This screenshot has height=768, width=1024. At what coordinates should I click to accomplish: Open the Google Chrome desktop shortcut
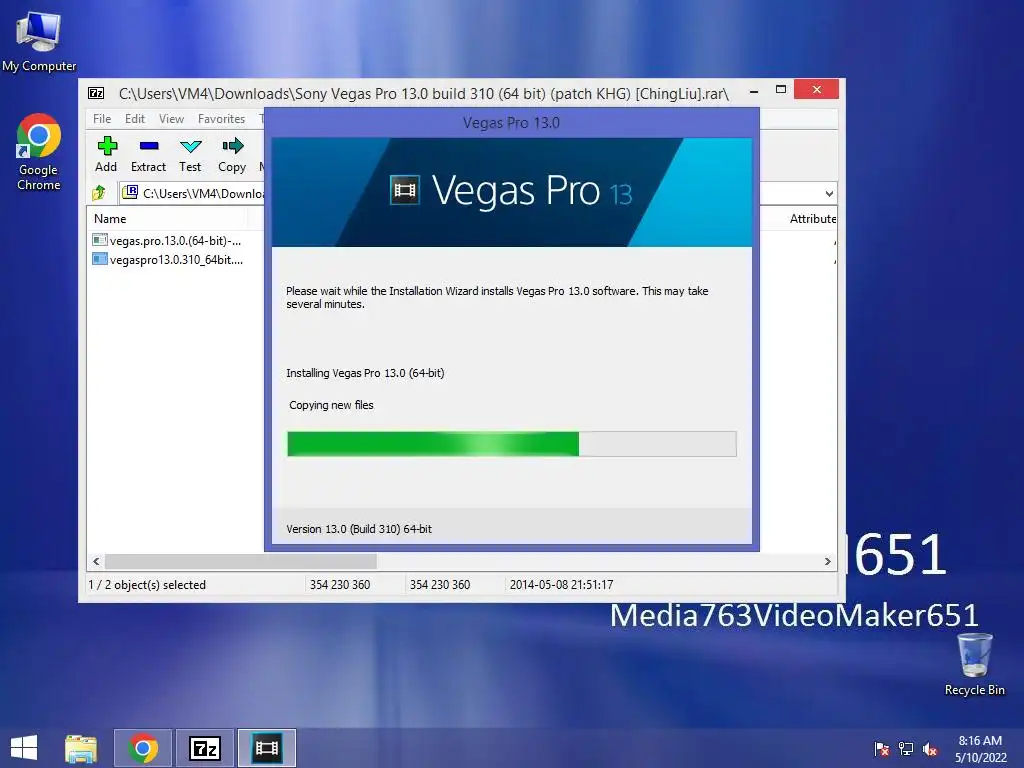(39, 152)
